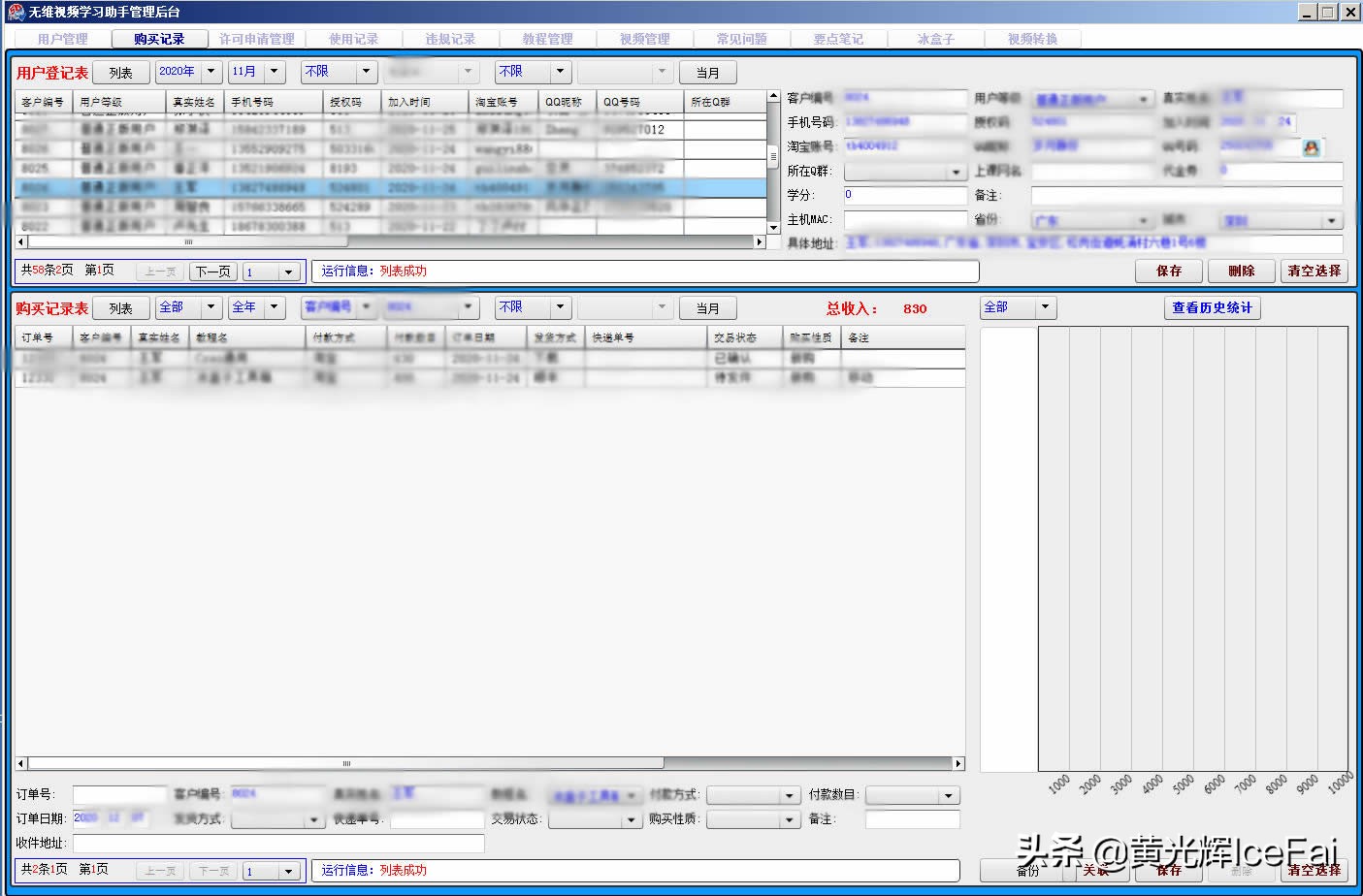Click the user table's vertical scrollbar down arrow
This screenshot has width=1363, height=896.
click(773, 228)
